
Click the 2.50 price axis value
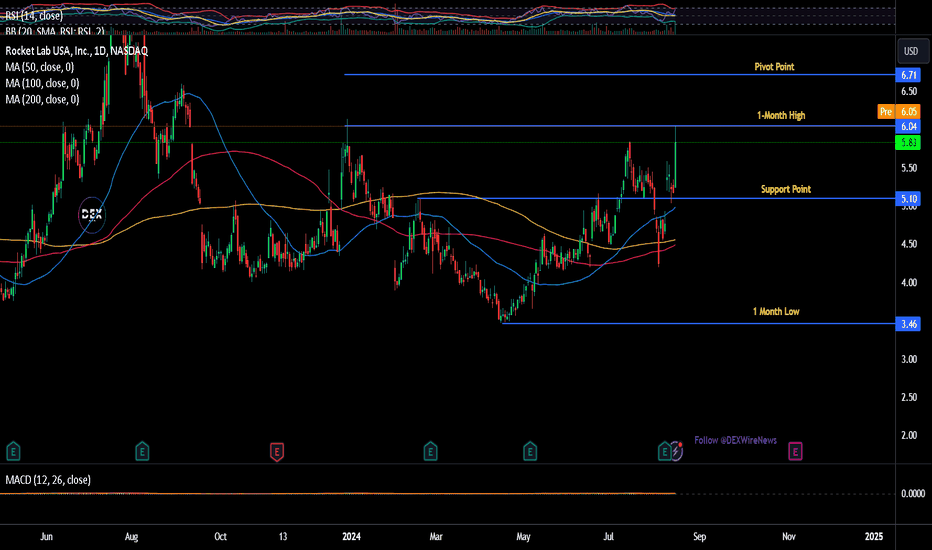[x=909, y=397]
